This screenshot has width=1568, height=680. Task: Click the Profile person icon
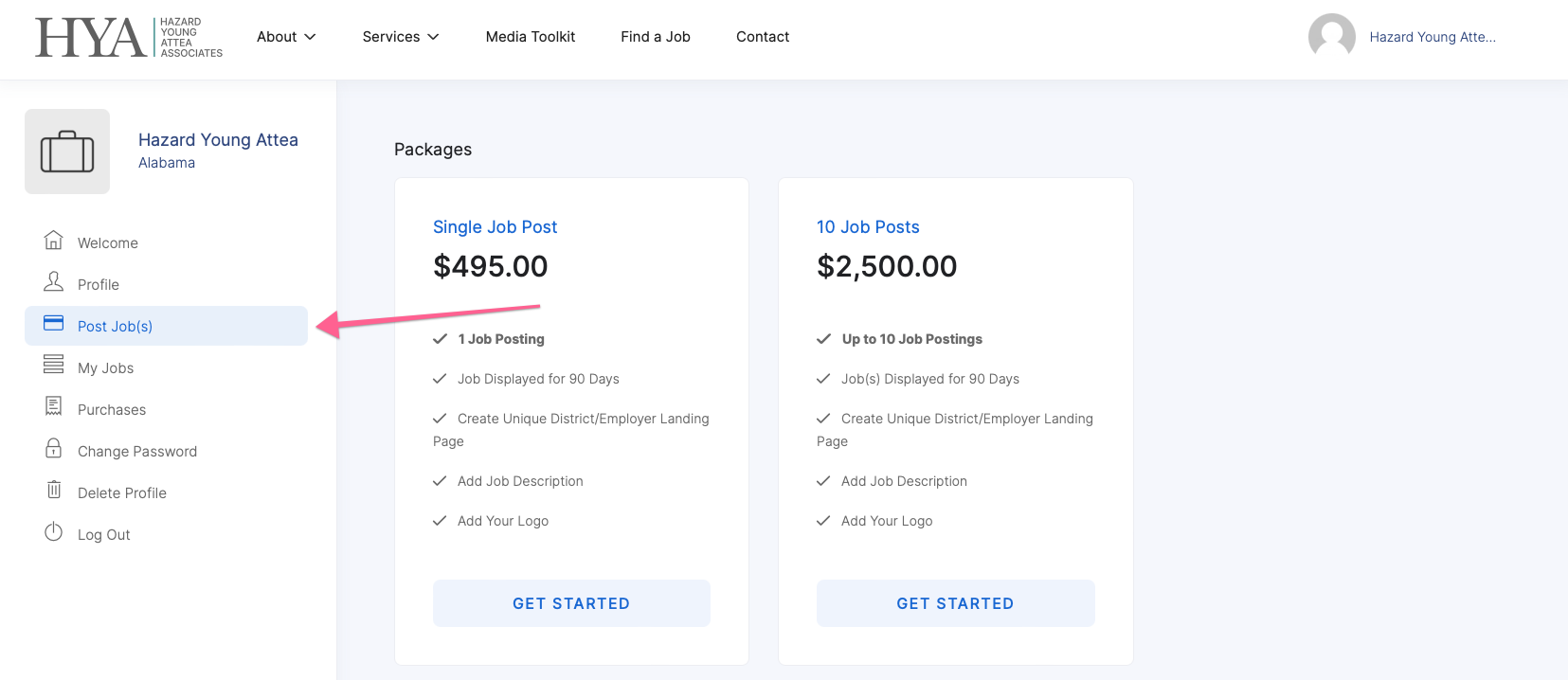point(54,282)
